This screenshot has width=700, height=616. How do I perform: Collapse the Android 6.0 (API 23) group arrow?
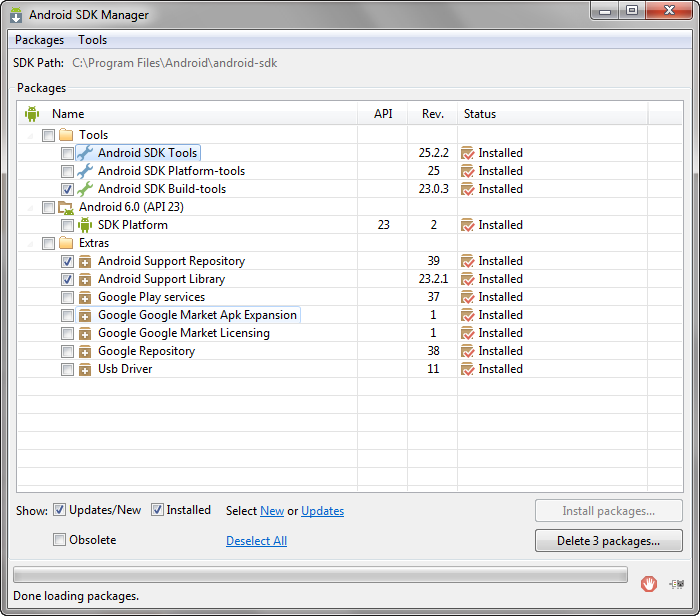pyautogui.click(x=30, y=207)
